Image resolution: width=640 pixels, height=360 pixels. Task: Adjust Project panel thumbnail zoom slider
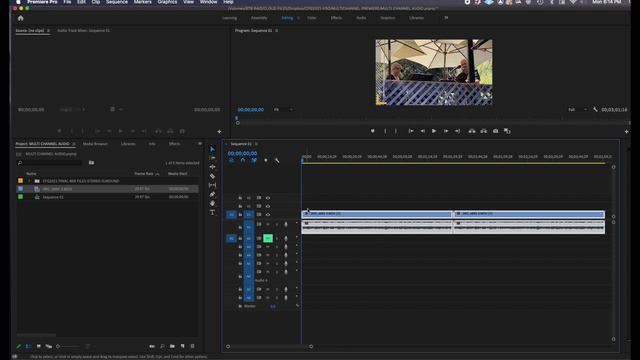pyautogui.click(x=68, y=346)
